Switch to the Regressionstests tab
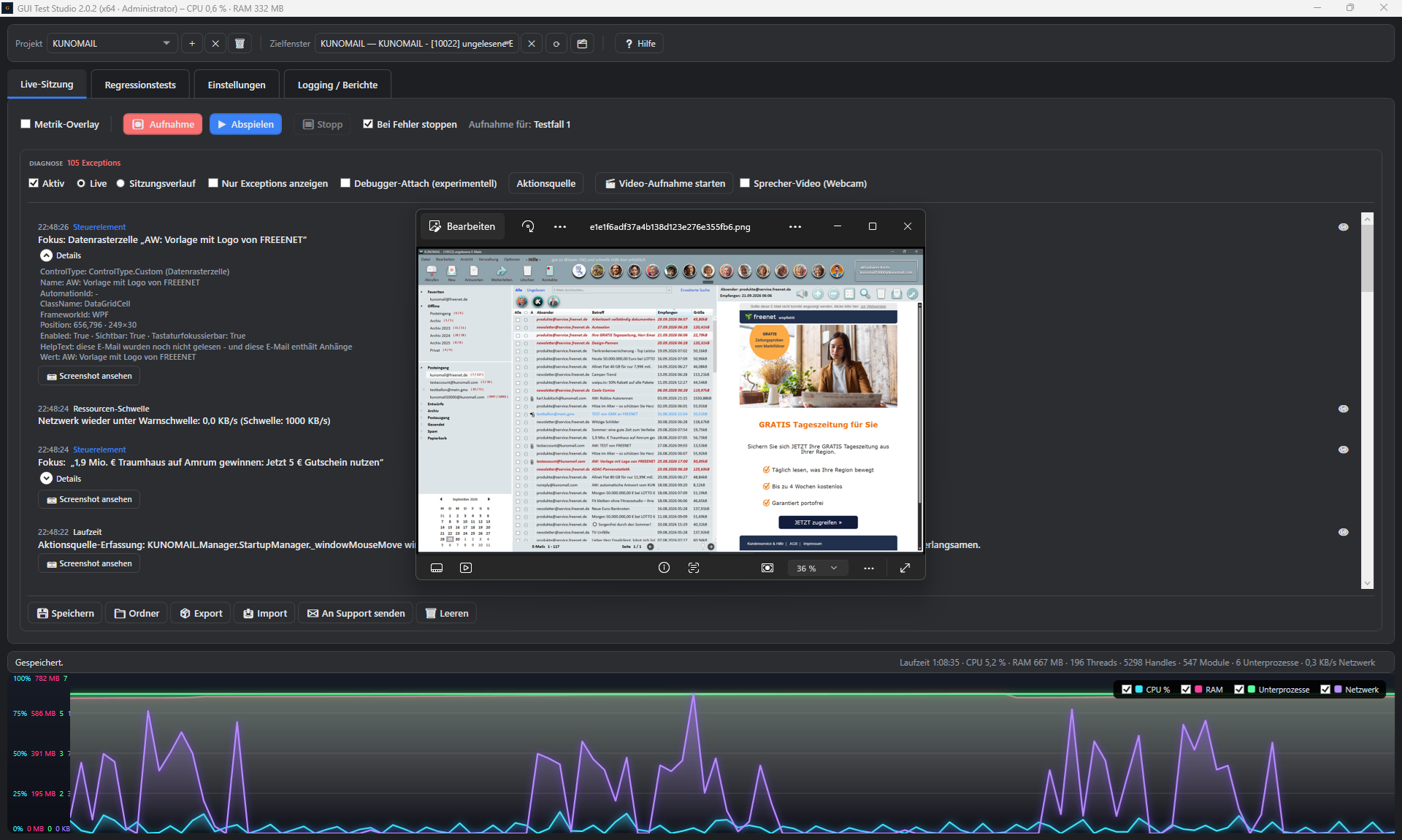 (x=140, y=85)
